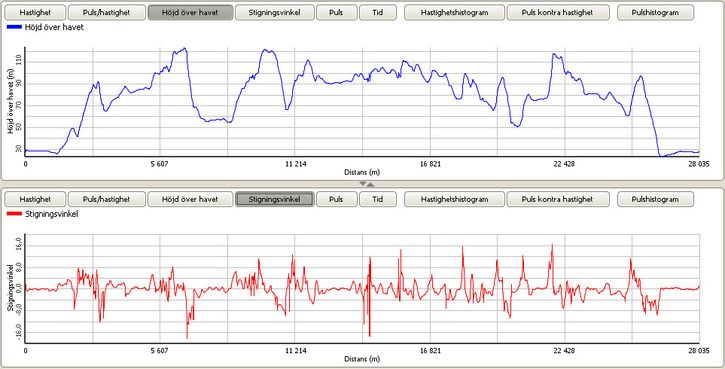Select Tid button in top chart panel
Image resolution: width=725 pixels, height=369 pixels.
pyautogui.click(x=378, y=12)
